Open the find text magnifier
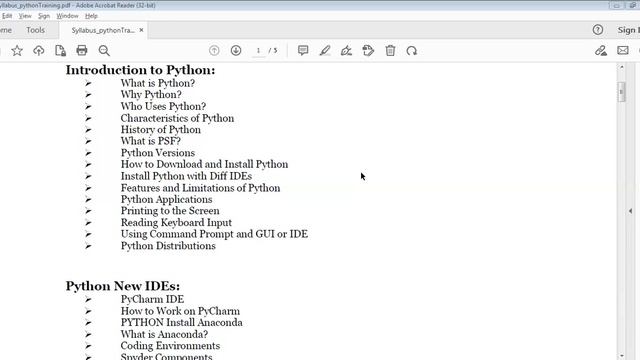The image size is (640, 360). (104, 51)
